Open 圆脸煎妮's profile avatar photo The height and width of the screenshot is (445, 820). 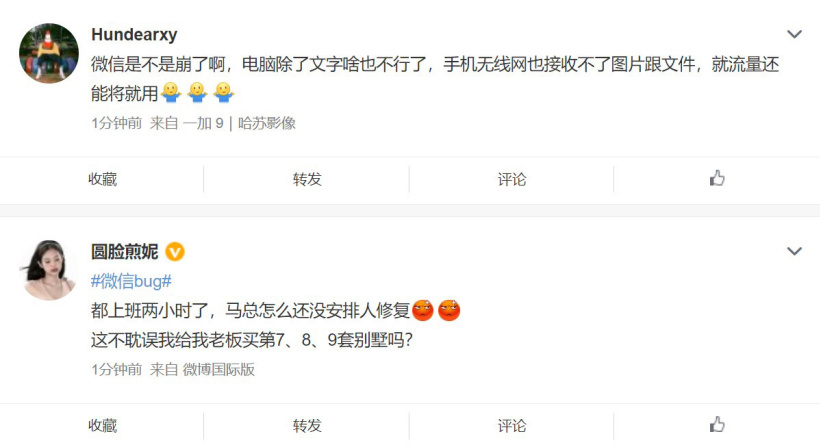click(49, 270)
